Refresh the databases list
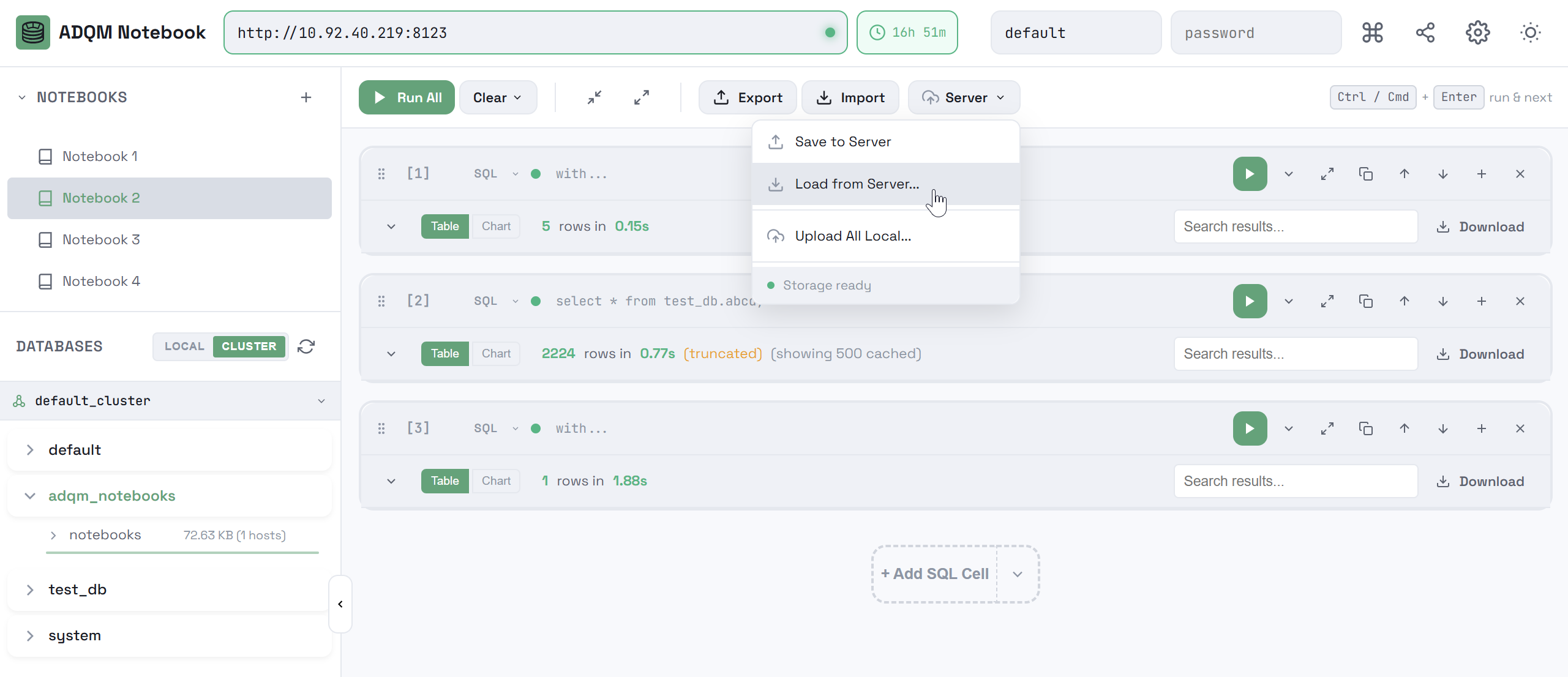The width and height of the screenshot is (1568, 677). click(x=306, y=346)
